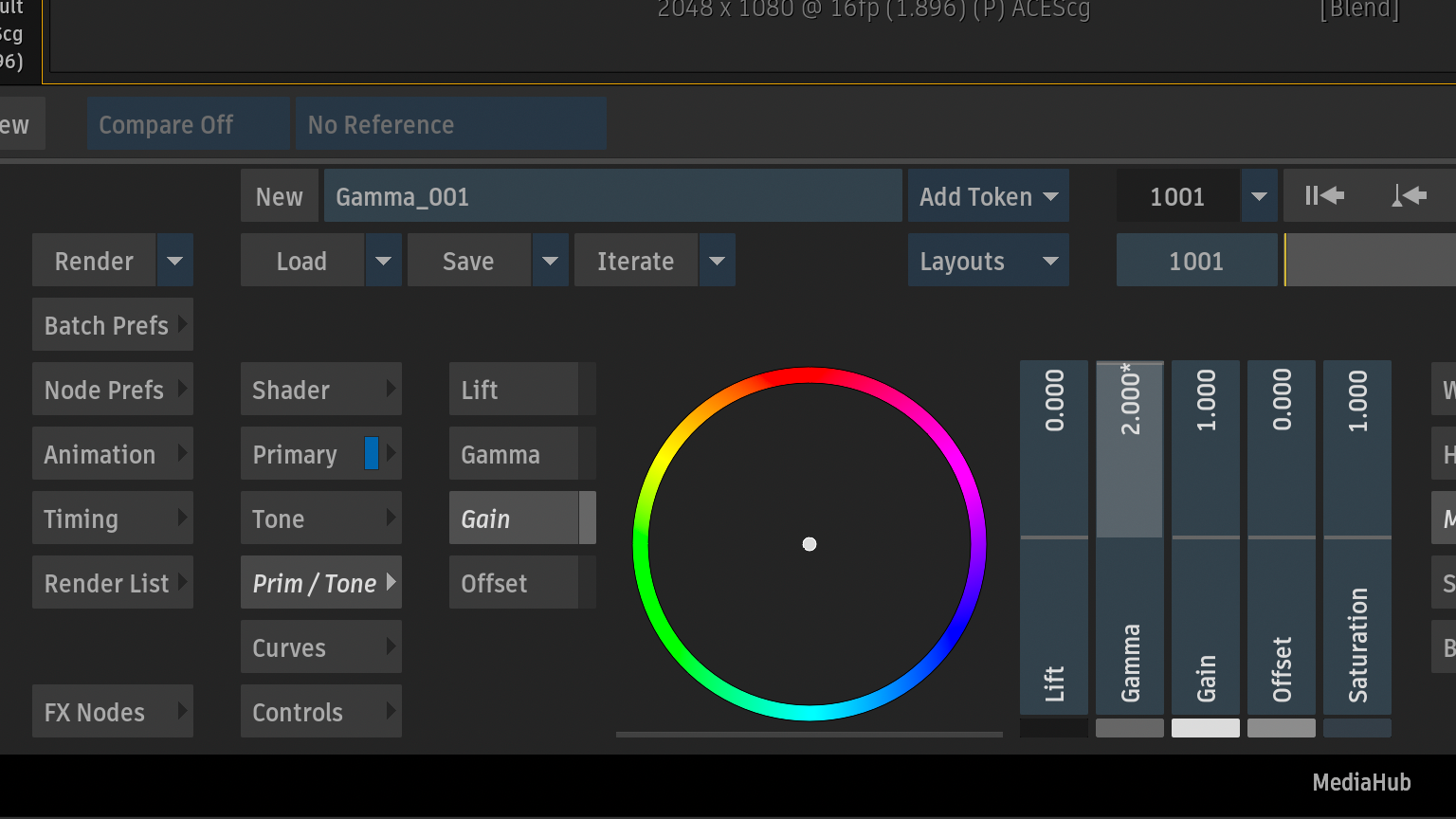Open the Save dropdown arrow
The image size is (1456, 819).
(x=550, y=261)
